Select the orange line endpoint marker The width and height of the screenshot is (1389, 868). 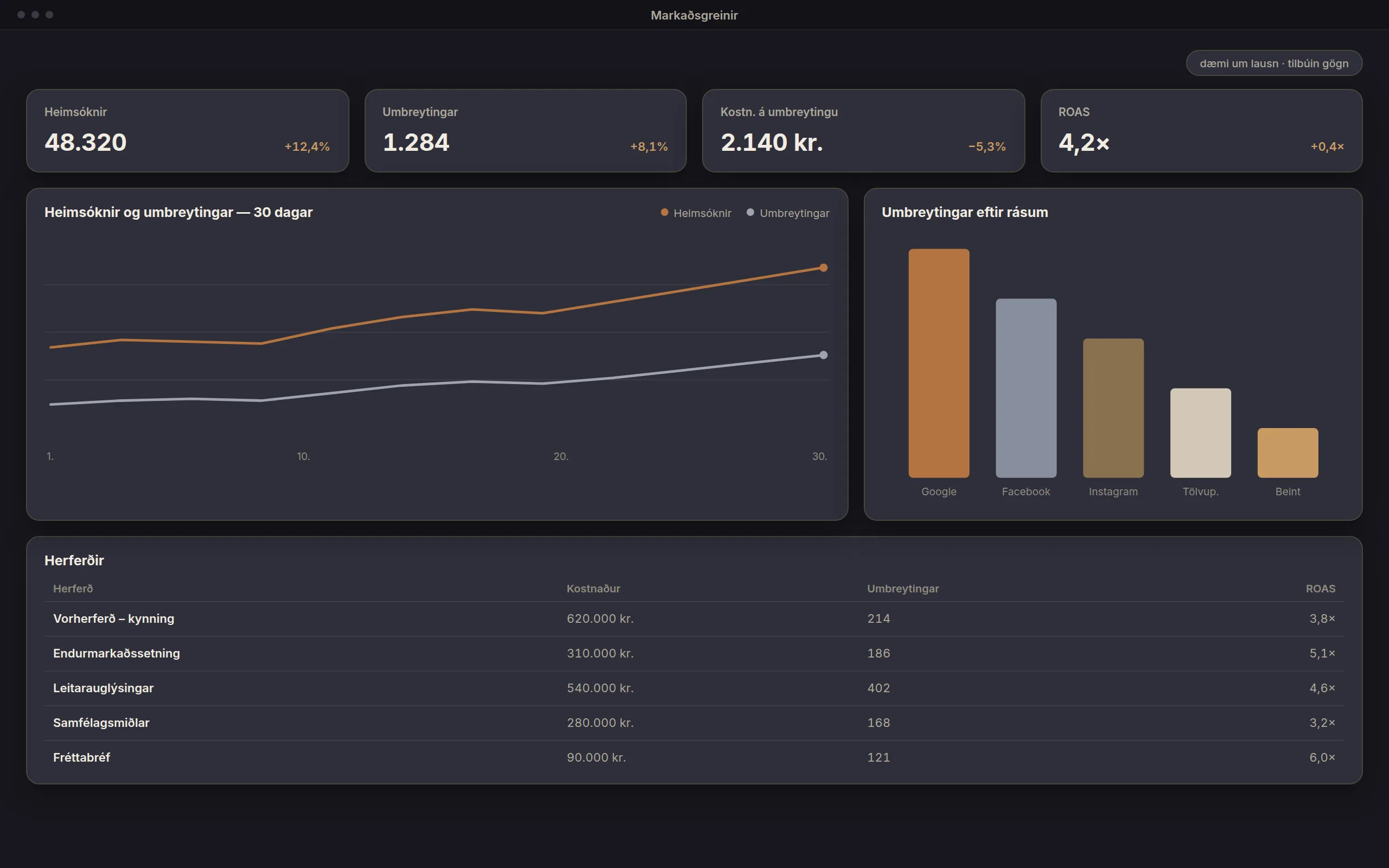823,267
